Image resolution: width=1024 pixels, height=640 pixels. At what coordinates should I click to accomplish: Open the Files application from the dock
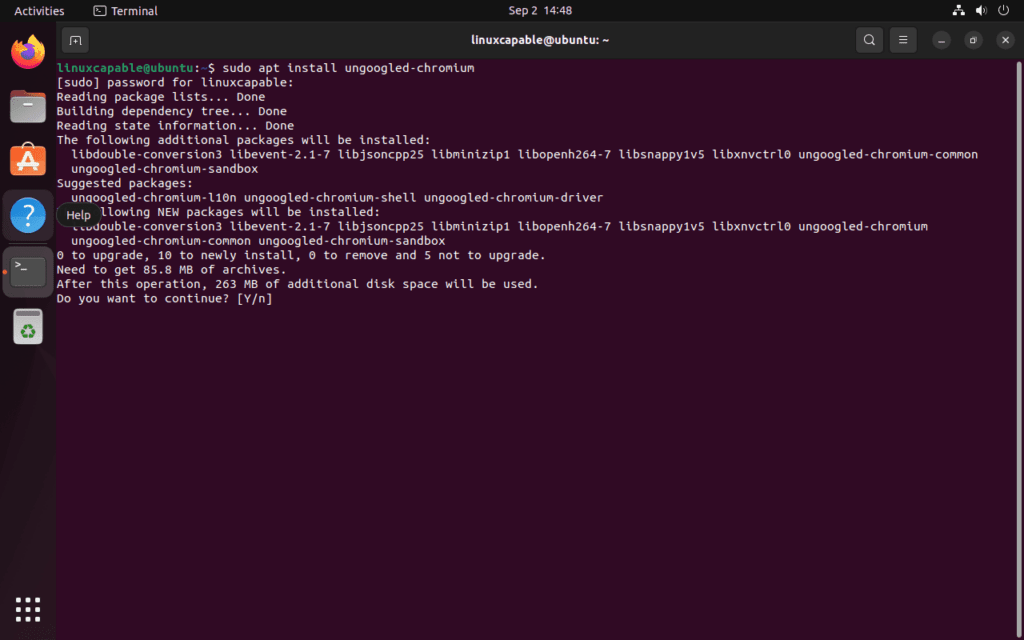(27, 106)
